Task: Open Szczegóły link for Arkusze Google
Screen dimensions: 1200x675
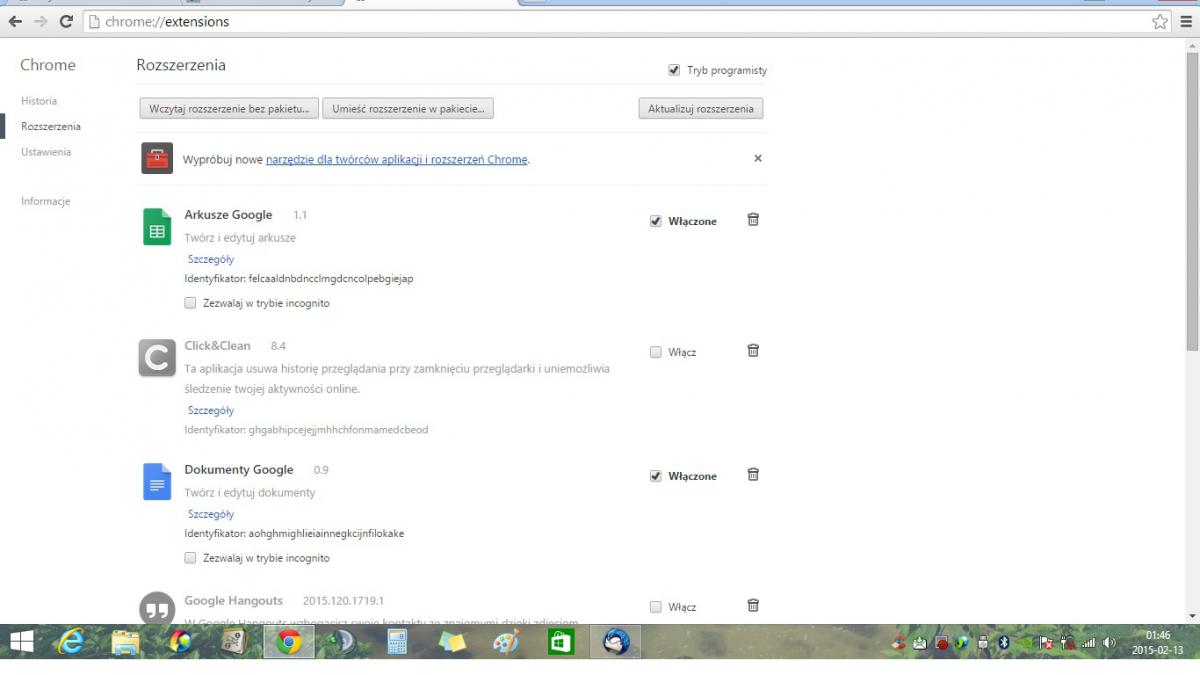Action: [x=211, y=259]
